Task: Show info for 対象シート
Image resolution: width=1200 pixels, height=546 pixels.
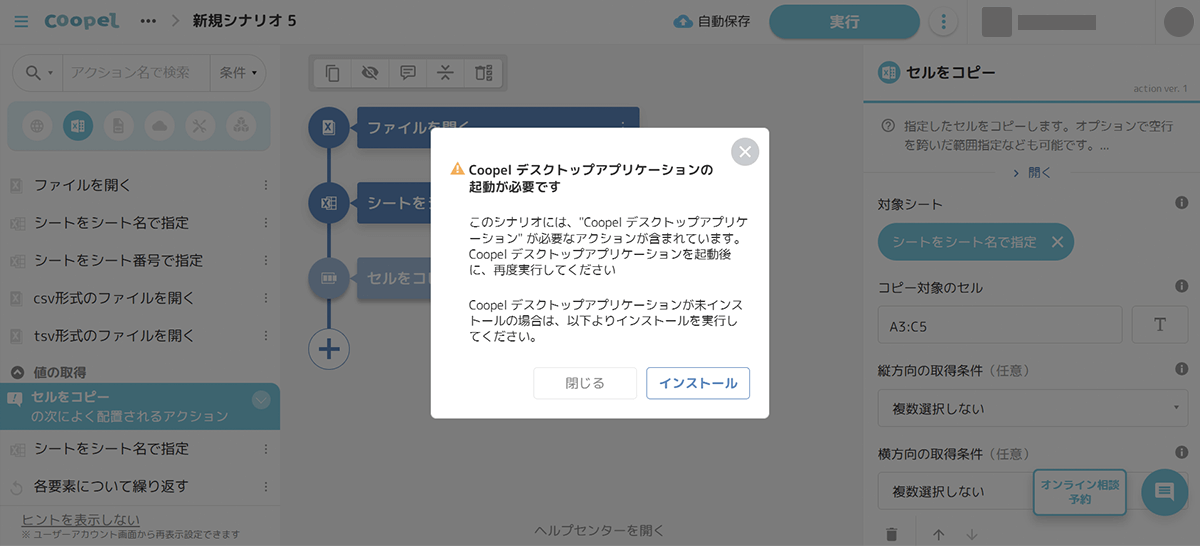Action: click(1181, 203)
